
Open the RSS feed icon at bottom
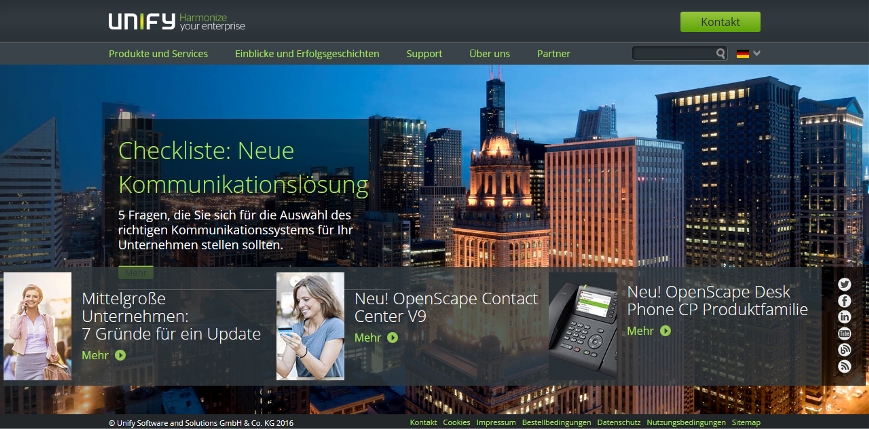click(844, 367)
